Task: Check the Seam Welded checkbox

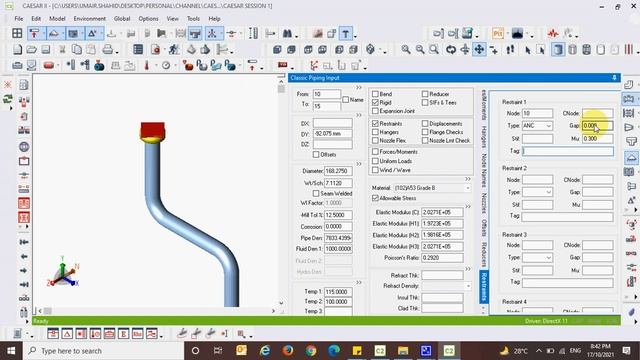Action: 316,193
